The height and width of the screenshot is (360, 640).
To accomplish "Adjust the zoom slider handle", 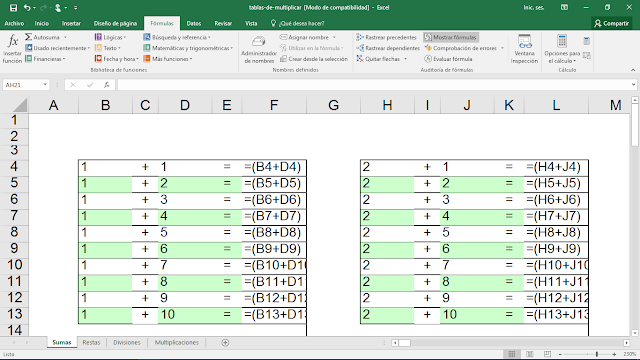I will [597, 354].
